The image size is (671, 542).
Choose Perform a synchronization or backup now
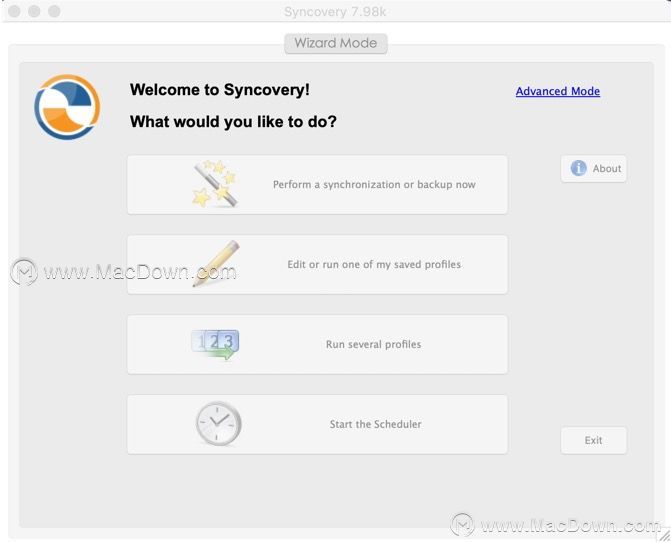pyautogui.click(x=317, y=185)
